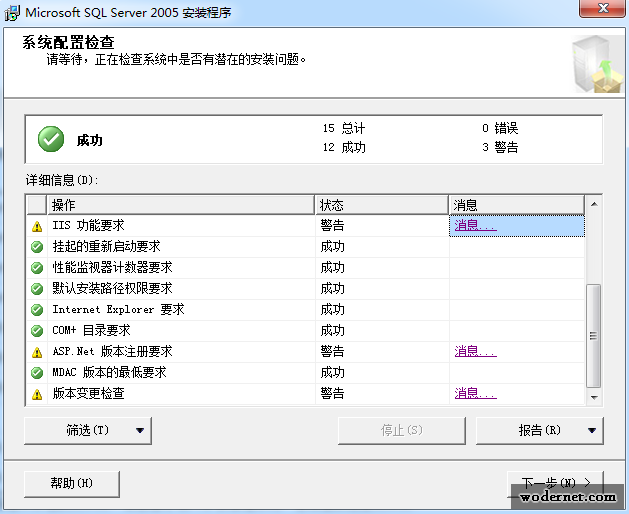629x514 pixels.
Task: Open the 消息 link for 版本变更检查
Action: (x=475, y=394)
